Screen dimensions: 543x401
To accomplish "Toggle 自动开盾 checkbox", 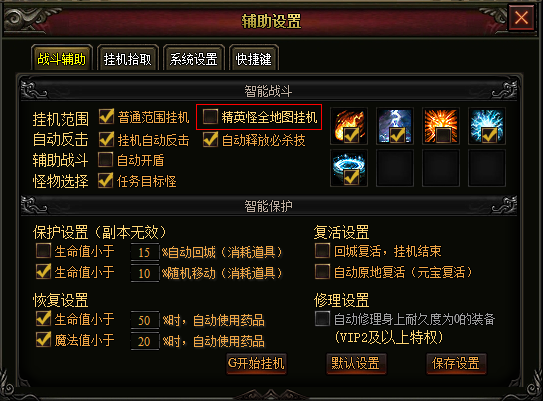I will (x=105, y=160).
